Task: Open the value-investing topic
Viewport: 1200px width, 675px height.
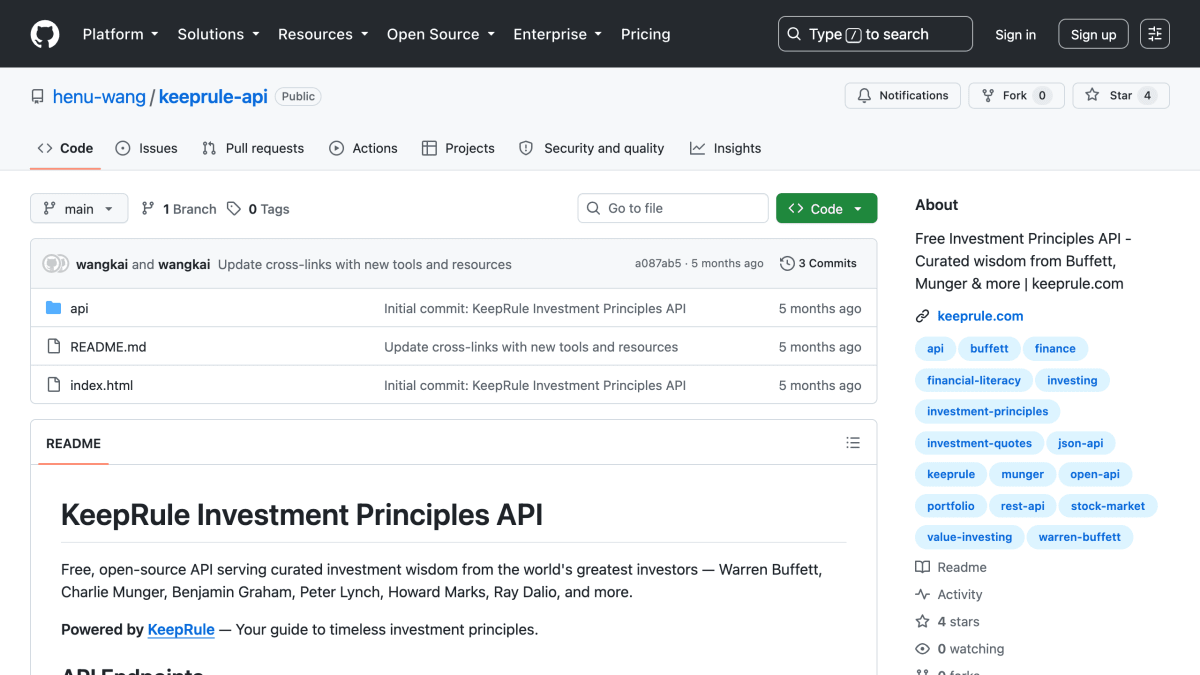Action: click(969, 537)
